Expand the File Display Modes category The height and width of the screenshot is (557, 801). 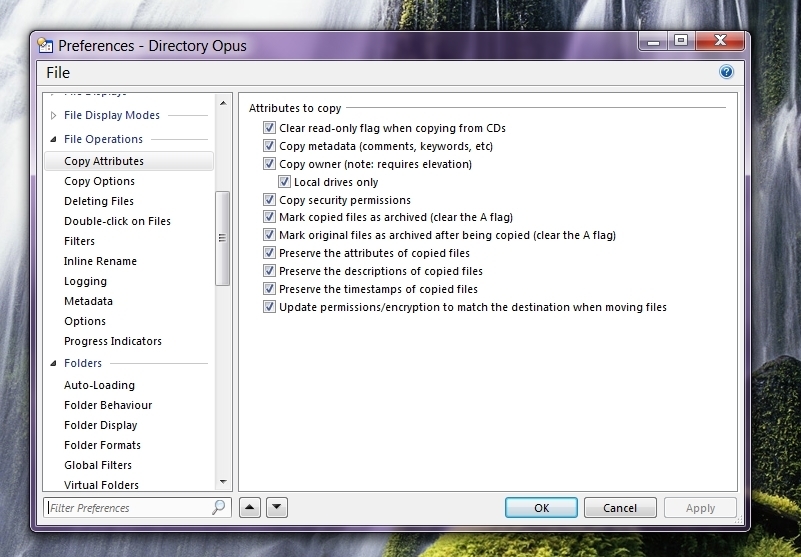(x=54, y=115)
